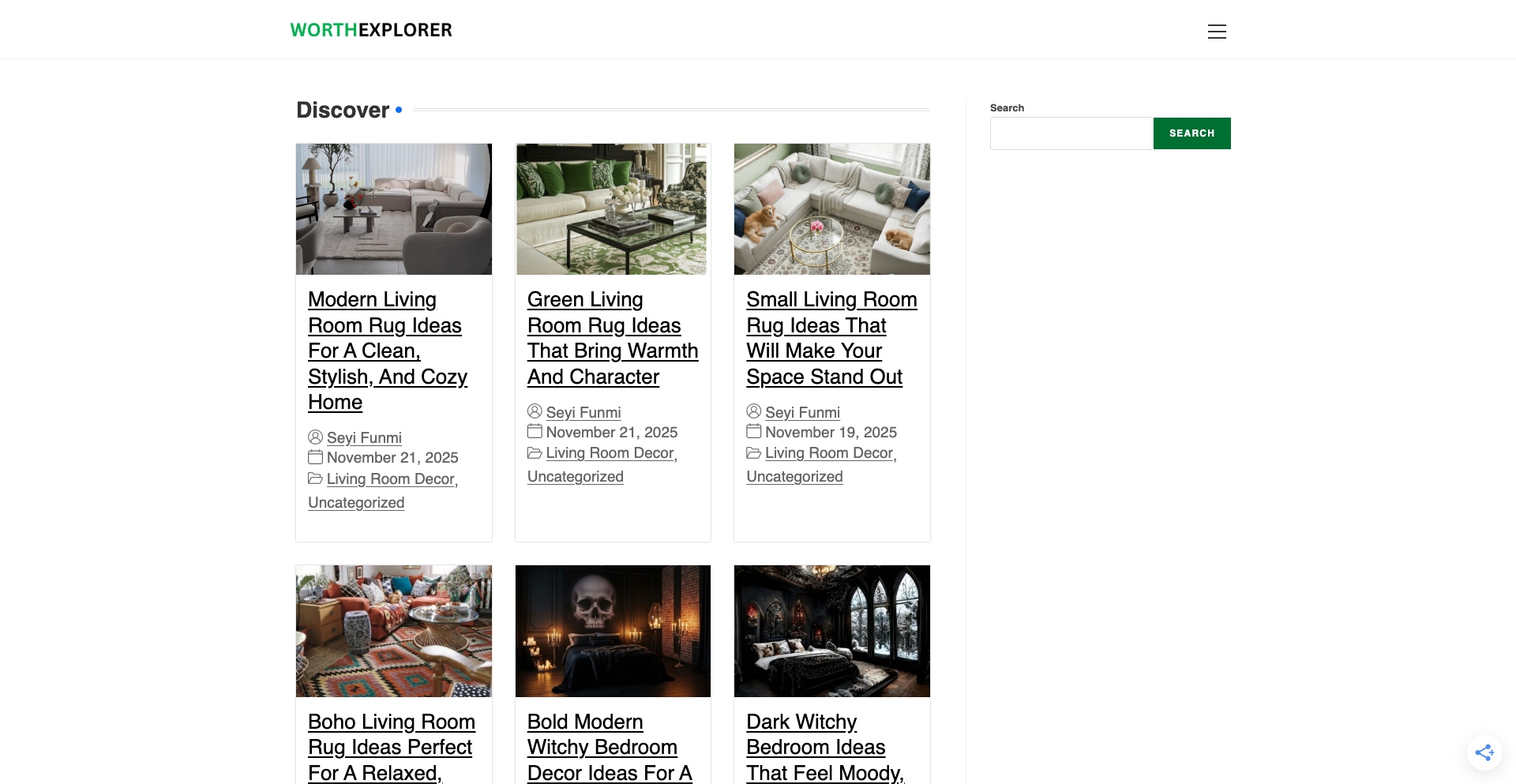
Task: Click the skull bedroom article thumbnail
Action: 612,630
